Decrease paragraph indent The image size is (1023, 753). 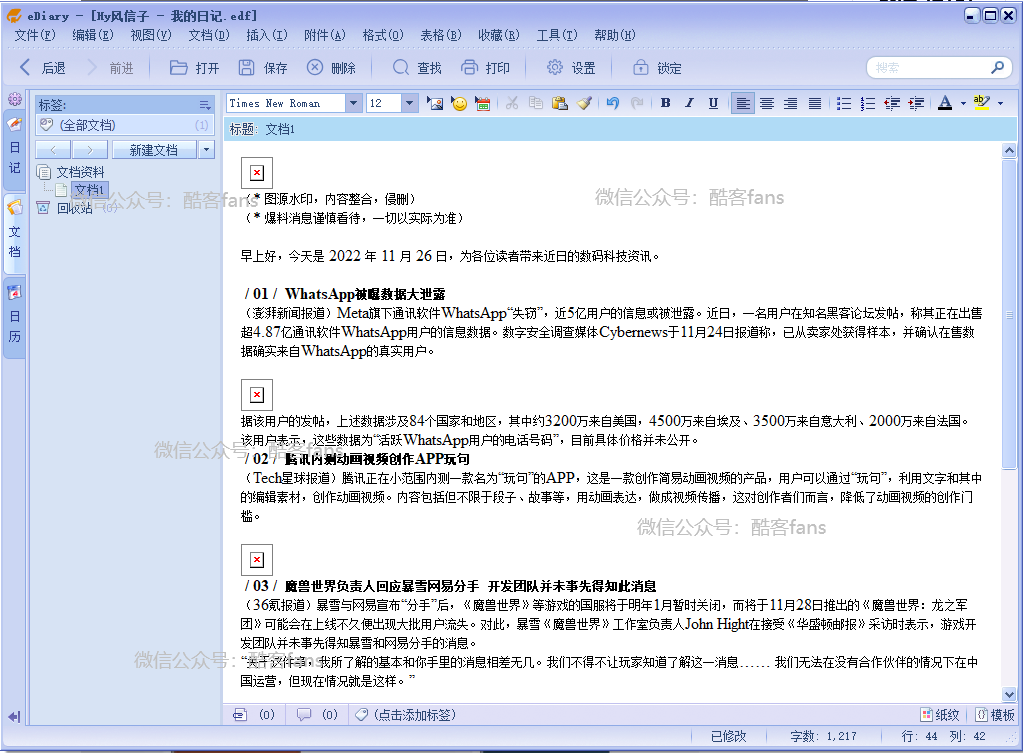click(x=892, y=103)
